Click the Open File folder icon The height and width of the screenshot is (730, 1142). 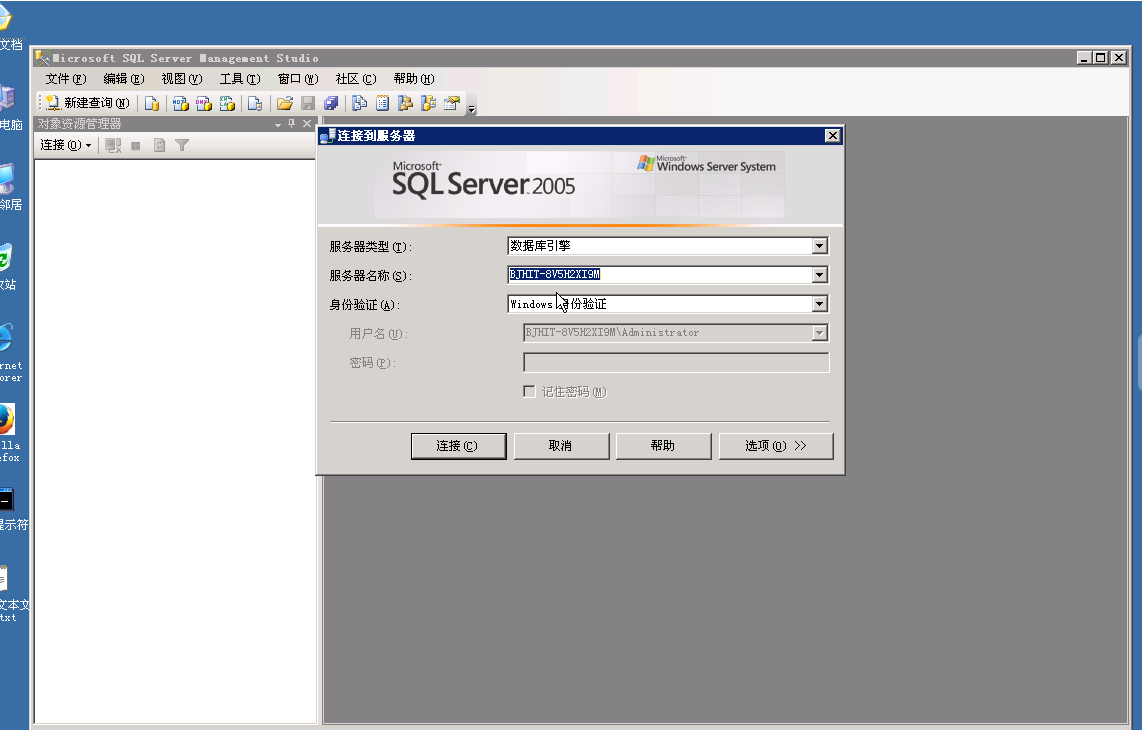coord(285,103)
